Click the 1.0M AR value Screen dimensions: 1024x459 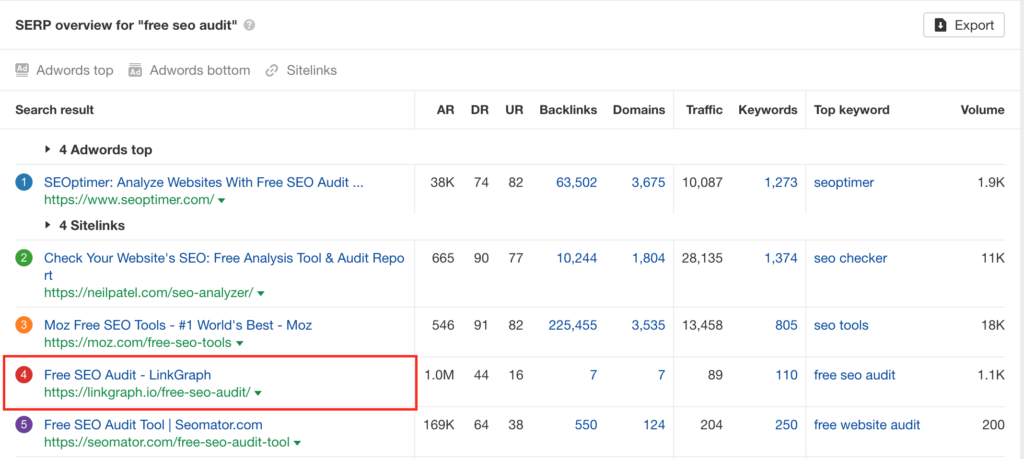point(439,375)
